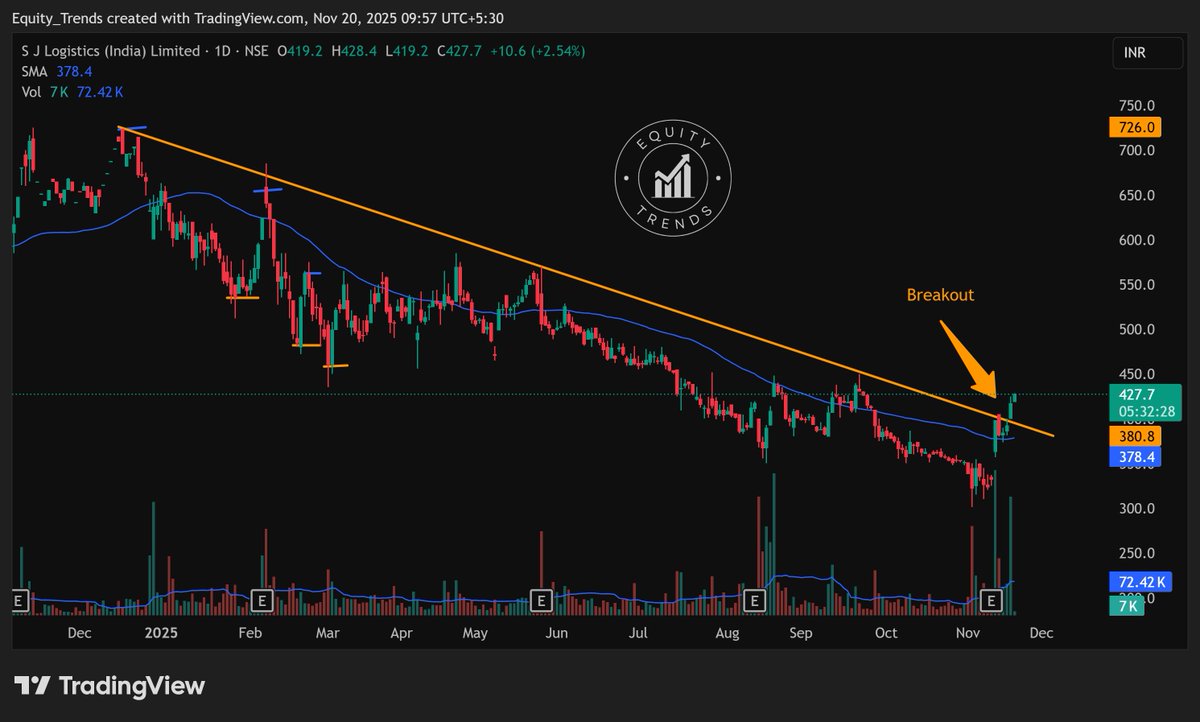The height and width of the screenshot is (722, 1200).
Task: Click the Breakout text annotation
Action: click(x=939, y=295)
